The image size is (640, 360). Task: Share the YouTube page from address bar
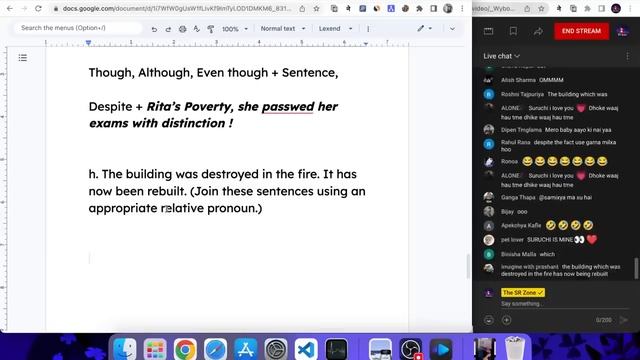click(527, 8)
